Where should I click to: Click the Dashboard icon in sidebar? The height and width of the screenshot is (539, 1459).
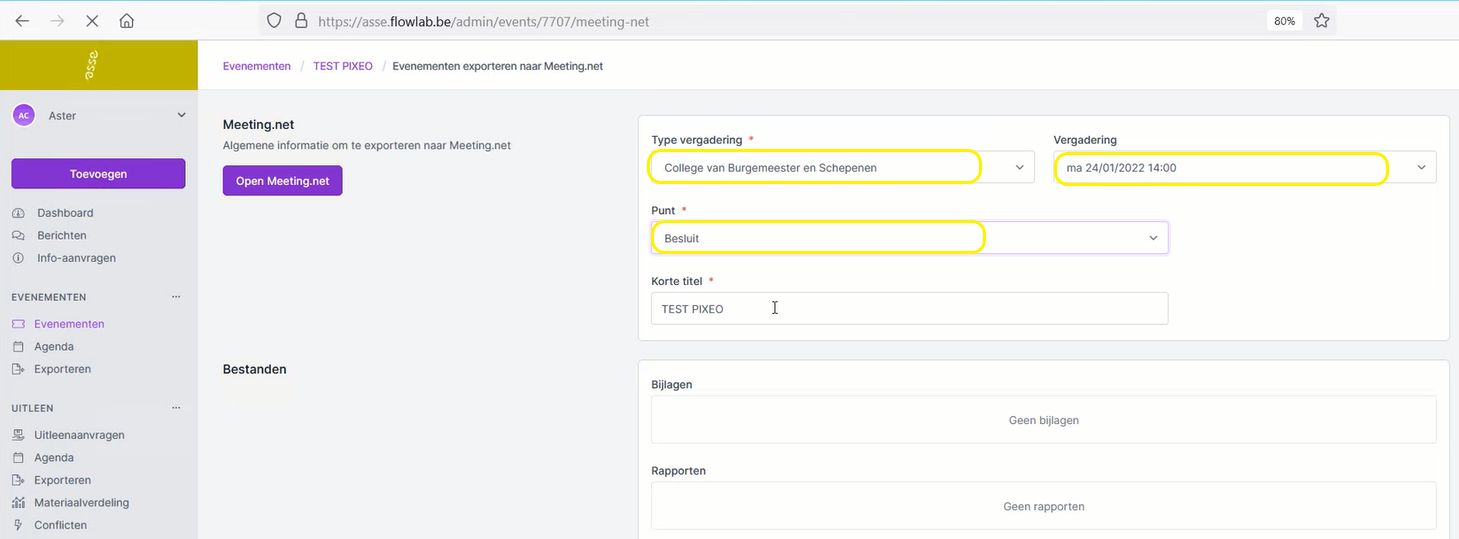click(18, 213)
